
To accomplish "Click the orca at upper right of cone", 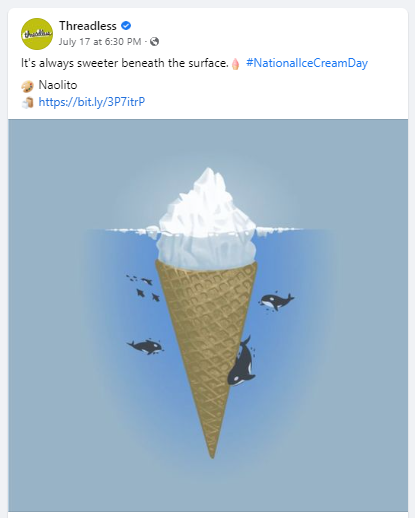I will point(276,302).
